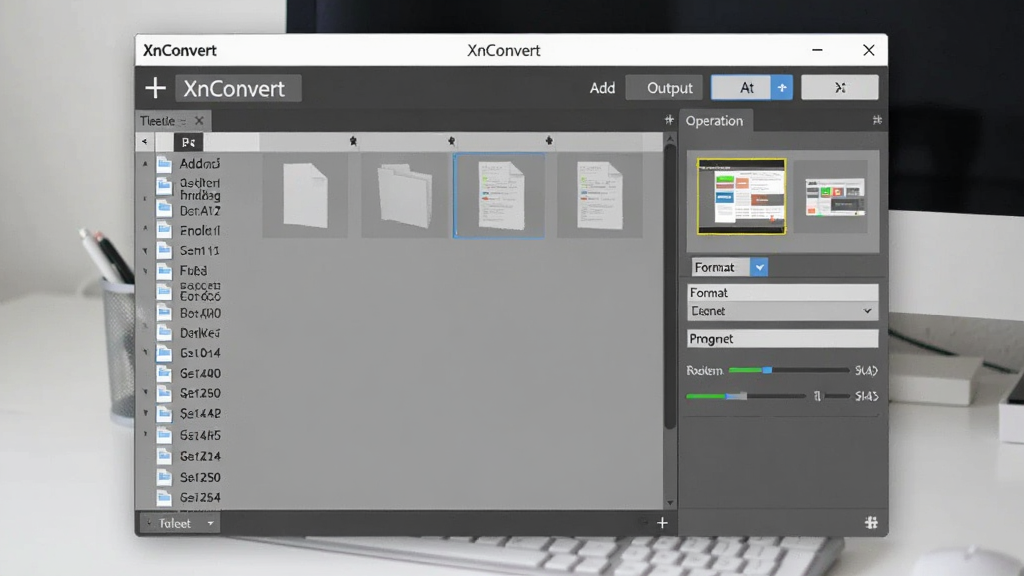Collapse the Addoc tree node arrow
The width and height of the screenshot is (1024, 576).
[145, 164]
